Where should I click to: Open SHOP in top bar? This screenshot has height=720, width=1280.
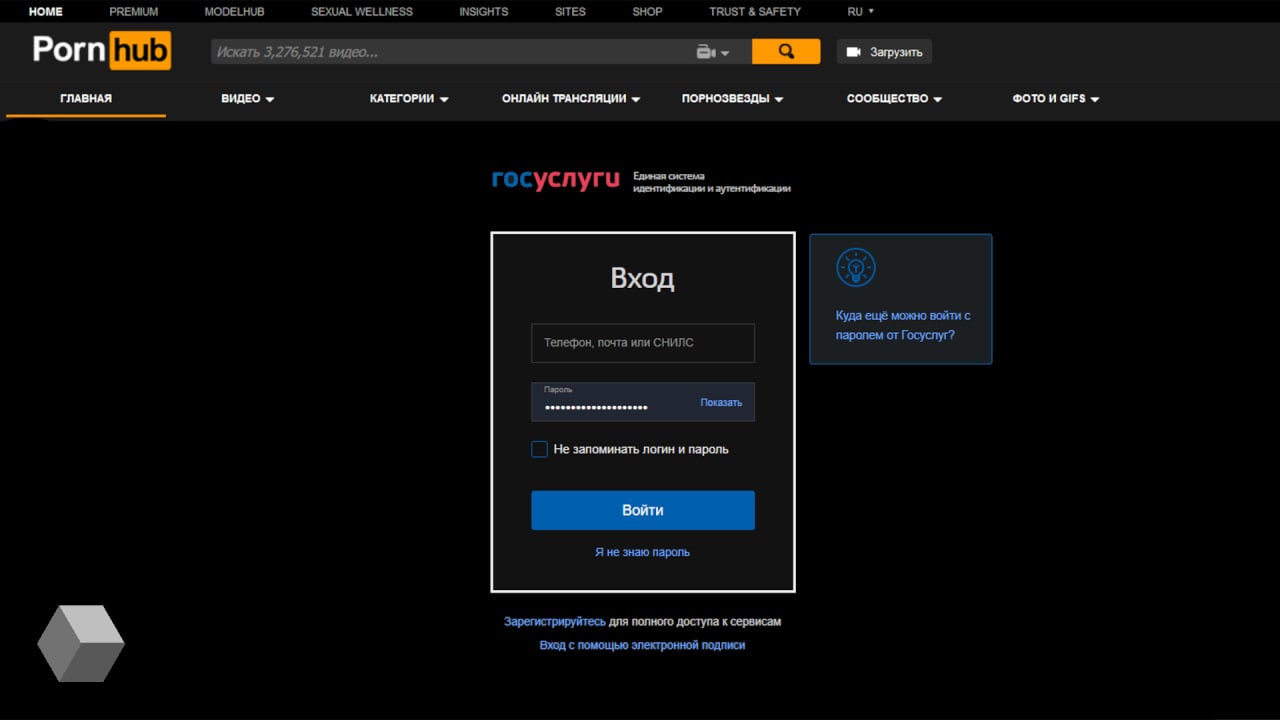point(647,12)
